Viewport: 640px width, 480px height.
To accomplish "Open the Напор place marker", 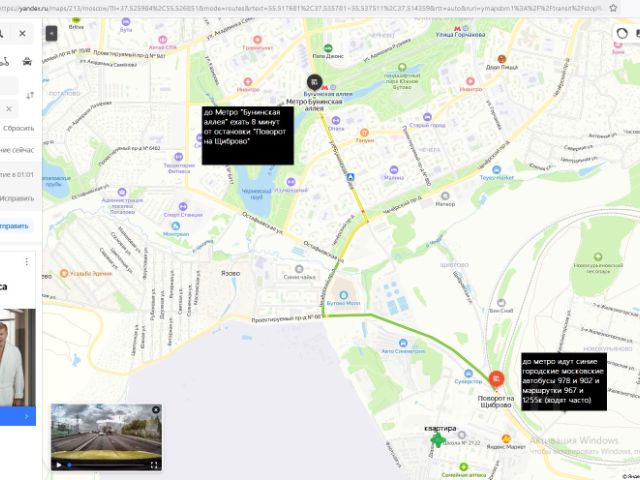I will point(445,196).
